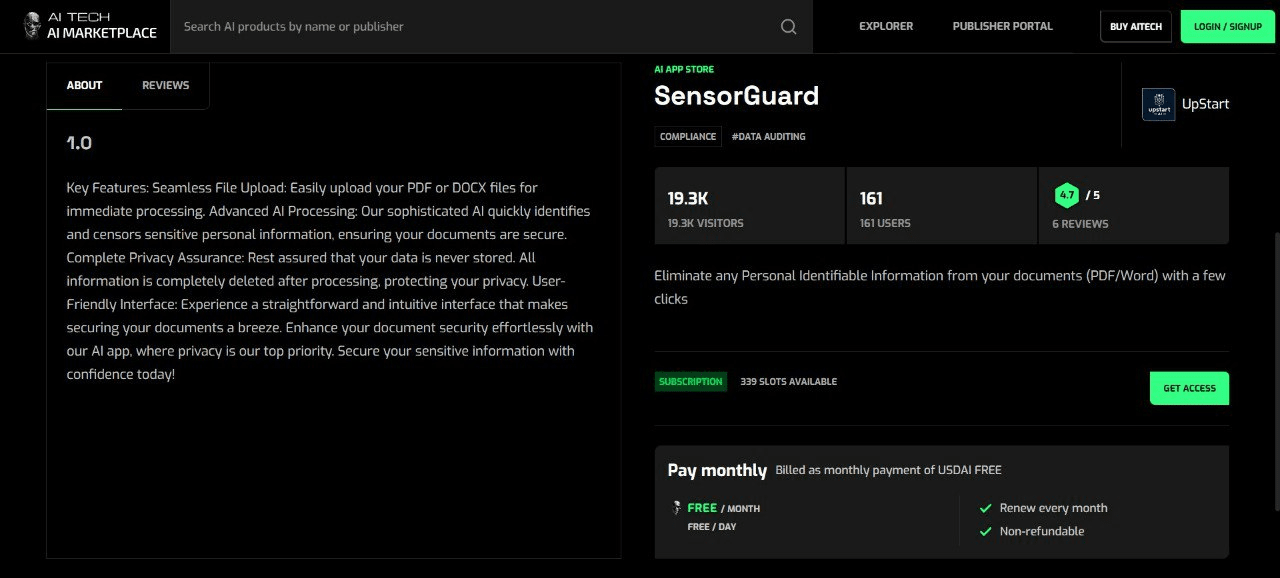1280x578 pixels.
Task: Click the green 4.7 rating hexagon badge
Action: (1066, 195)
